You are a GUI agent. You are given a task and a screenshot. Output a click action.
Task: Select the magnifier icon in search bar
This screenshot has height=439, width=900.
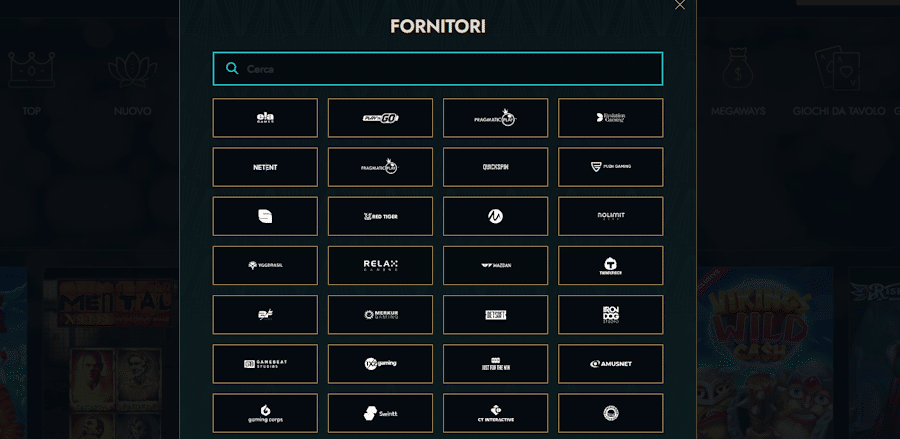click(232, 69)
